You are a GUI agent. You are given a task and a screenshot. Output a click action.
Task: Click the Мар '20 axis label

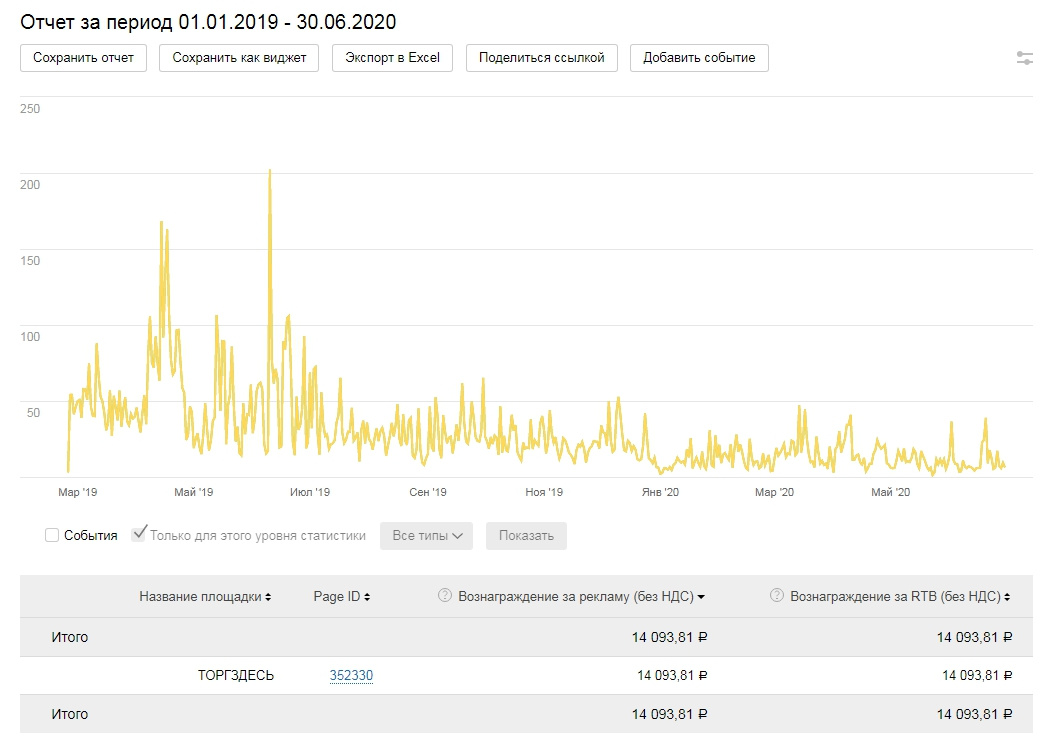click(774, 492)
